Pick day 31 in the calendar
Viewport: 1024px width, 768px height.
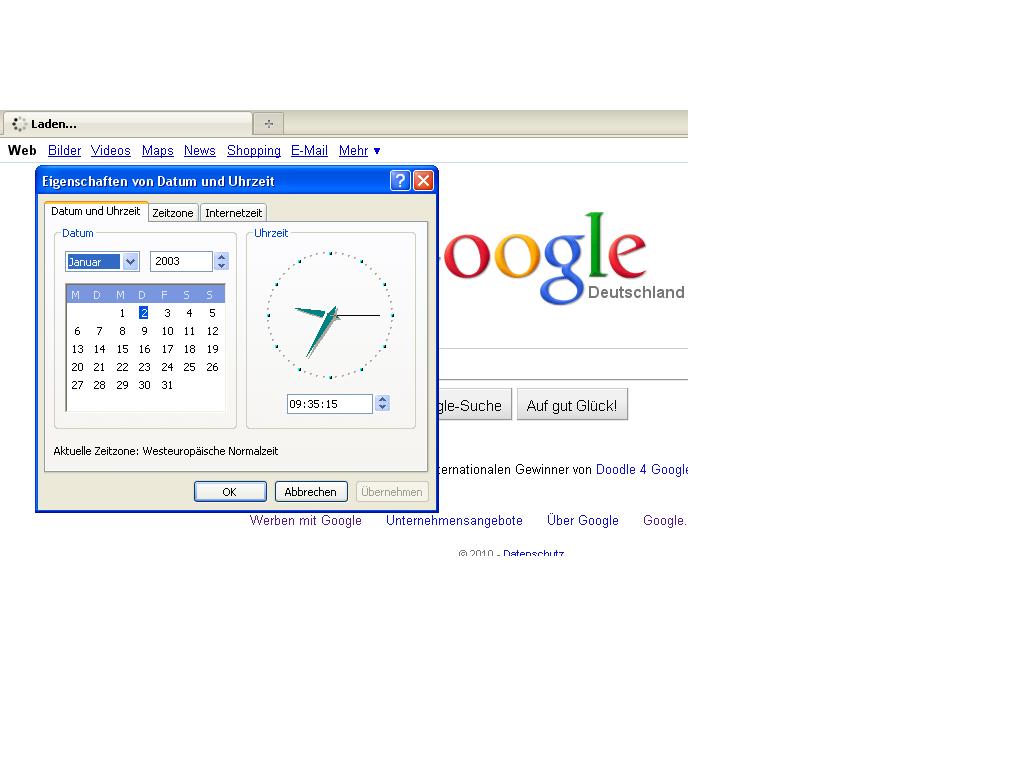[x=167, y=385]
